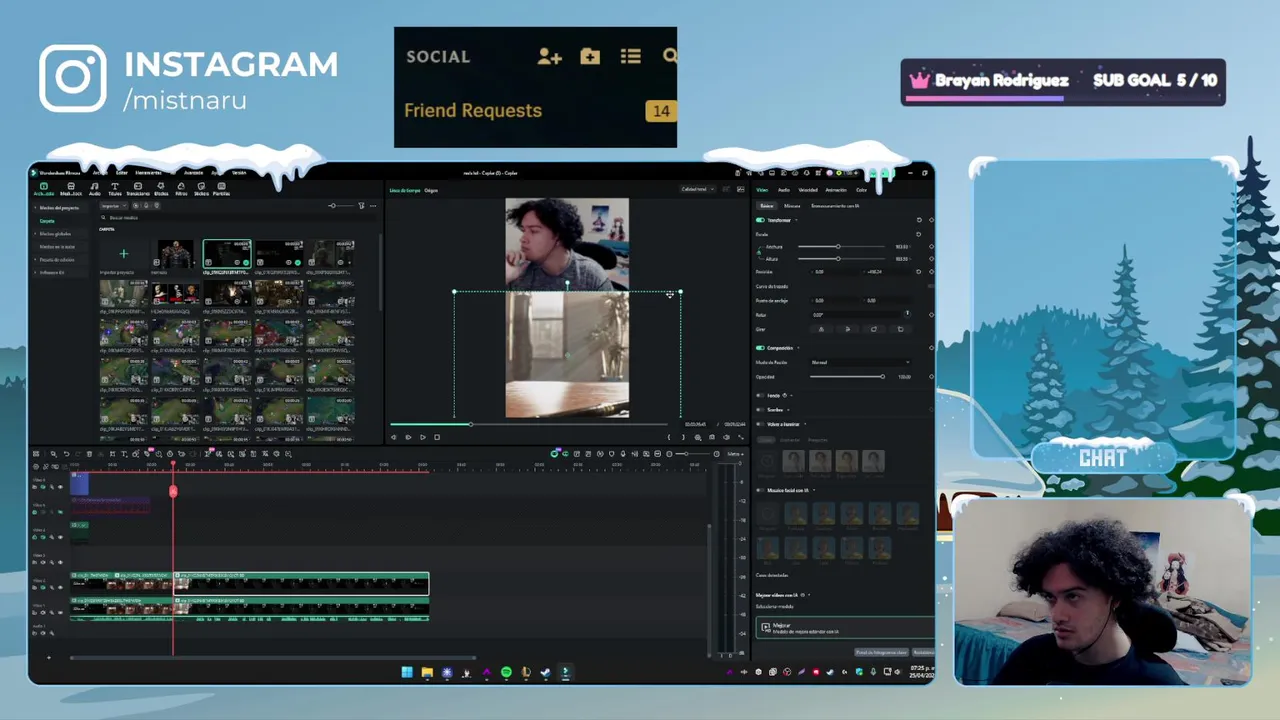Click the Anchura scale slider
The image size is (1280, 720).
point(841,247)
